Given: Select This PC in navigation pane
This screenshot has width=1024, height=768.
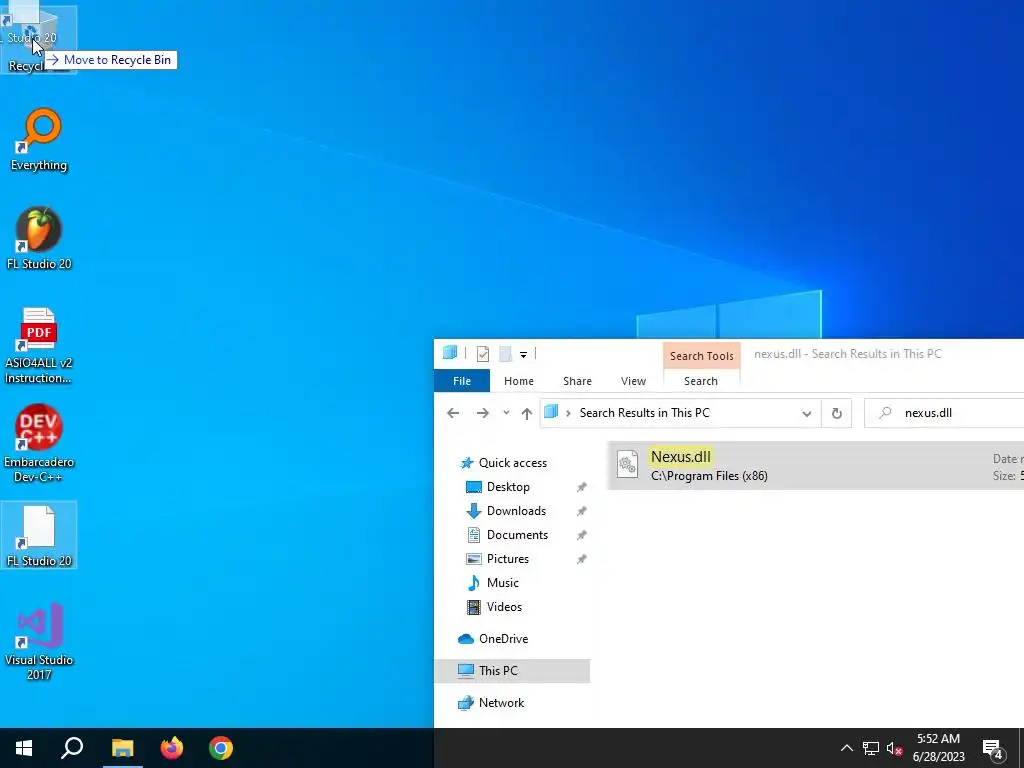Looking at the screenshot, I should tap(511, 671).
